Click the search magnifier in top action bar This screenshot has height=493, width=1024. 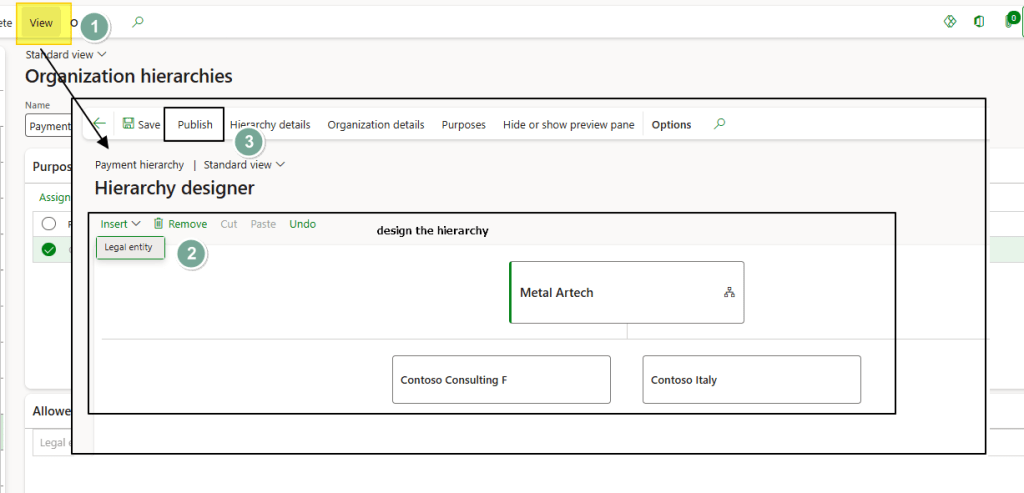point(138,22)
